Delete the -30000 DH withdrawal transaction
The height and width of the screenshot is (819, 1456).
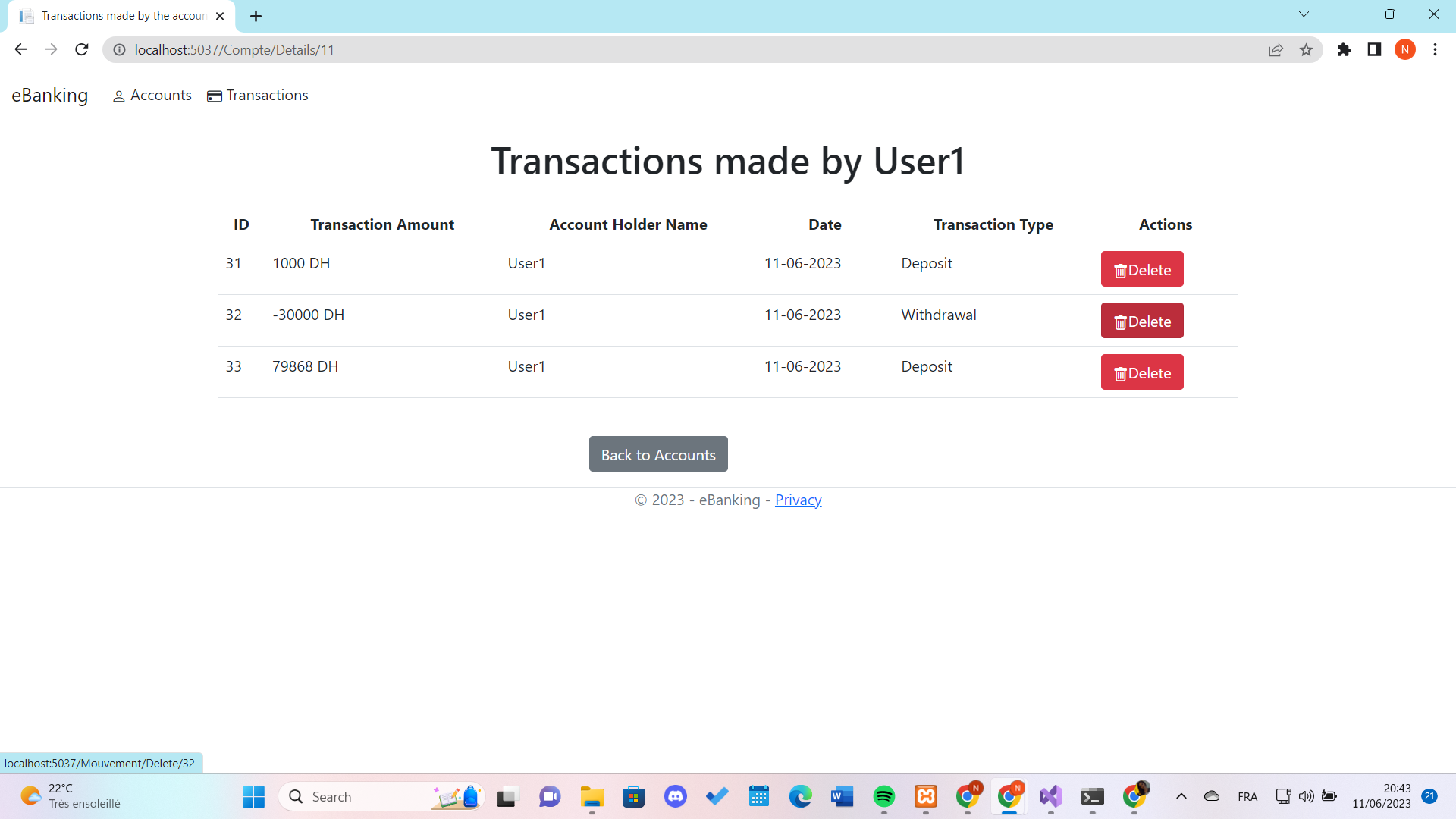point(1141,321)
